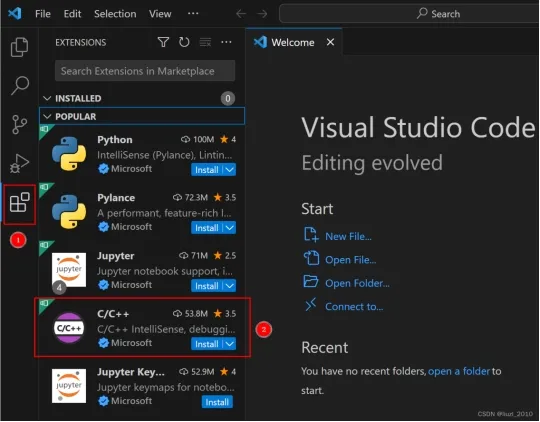Open Run and Debug view

19,163
